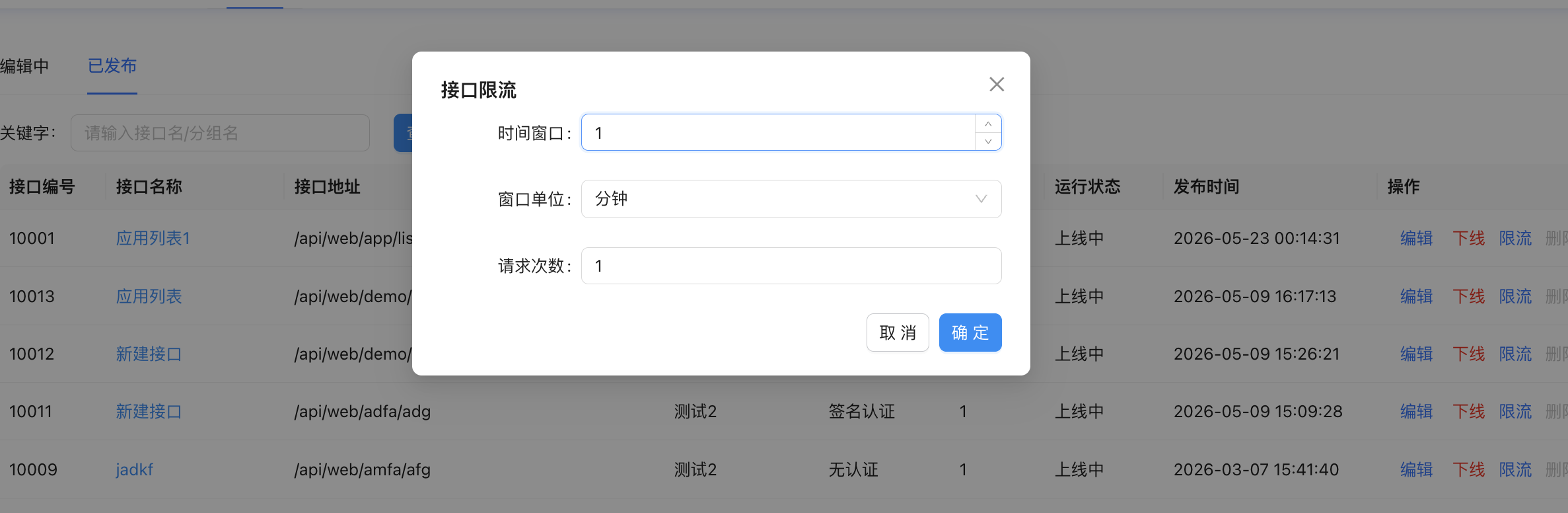The image size is (1568, 513).
Task: Decrease the 时间窗口 value with down arrow
Action: click(988, 141)
